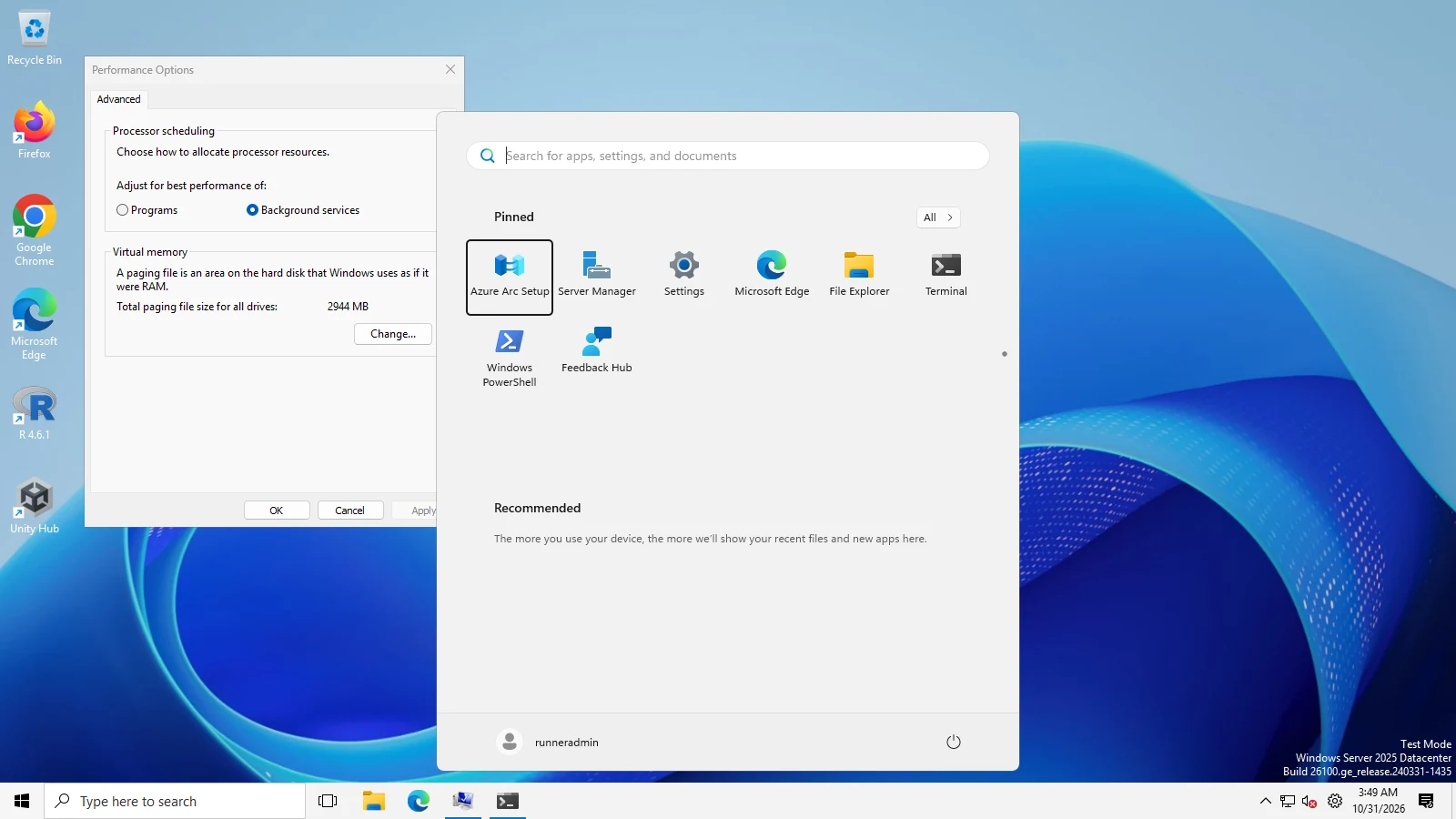
Task: Click taskbar search box
Action: (x=175, y=801)
